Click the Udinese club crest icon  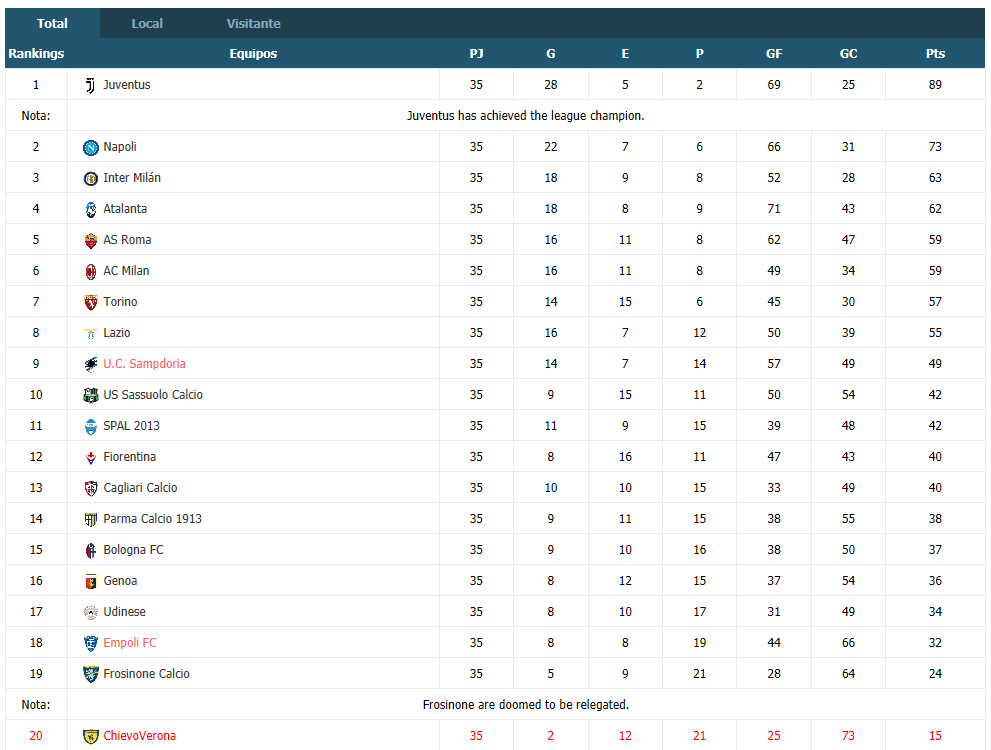click(91, 612)
